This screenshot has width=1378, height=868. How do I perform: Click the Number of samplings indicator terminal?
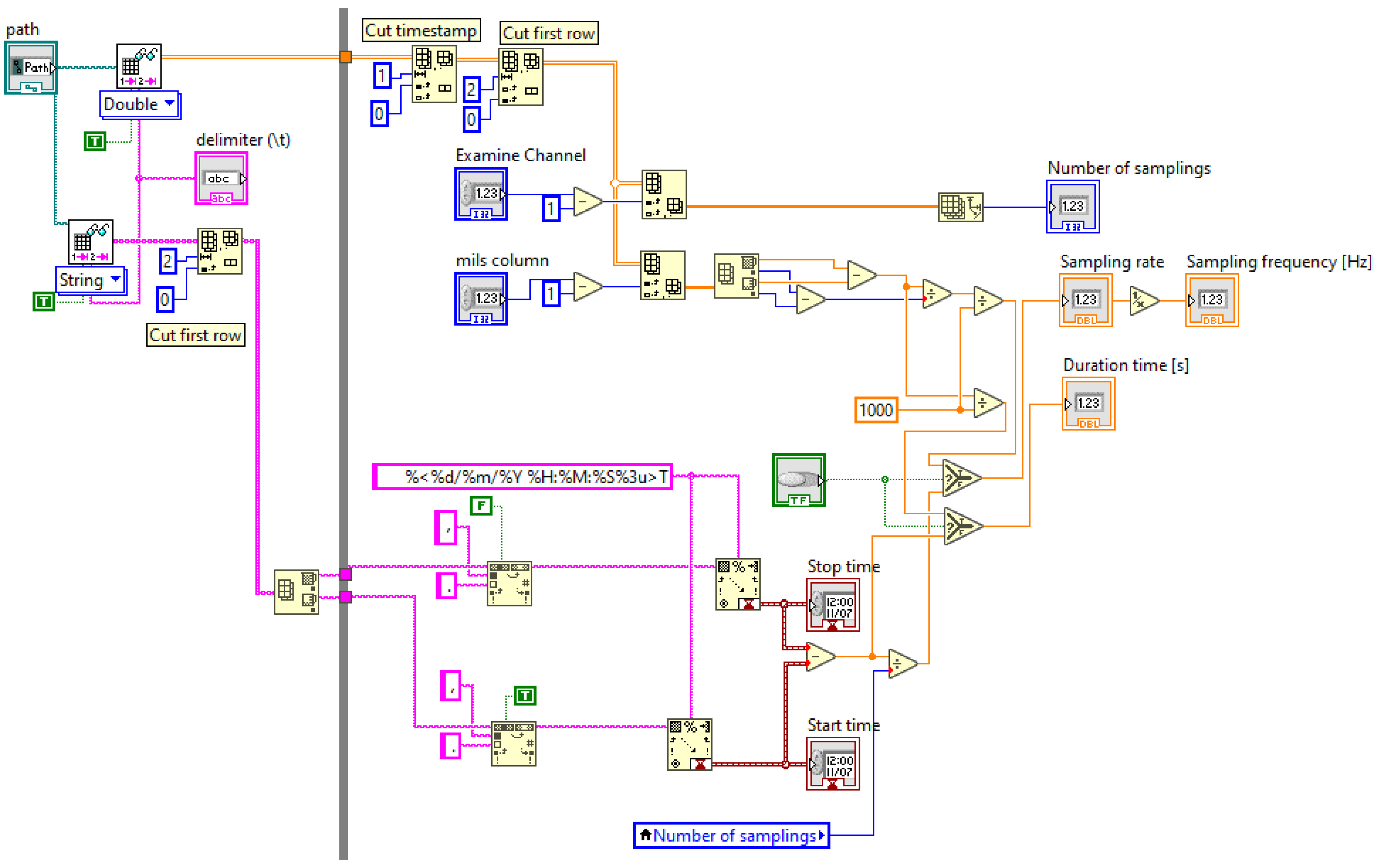pos(1072,207)
